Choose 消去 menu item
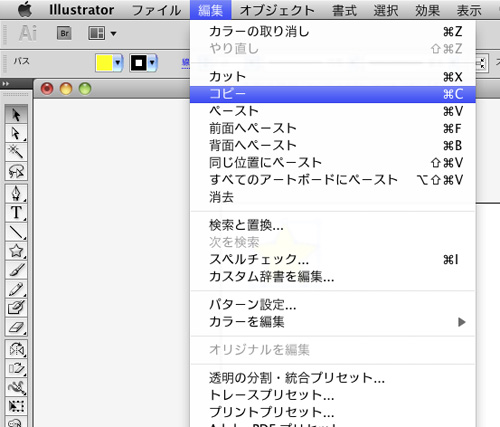The image size is (500, 427). pyautogui.click(x=333, y=197)
